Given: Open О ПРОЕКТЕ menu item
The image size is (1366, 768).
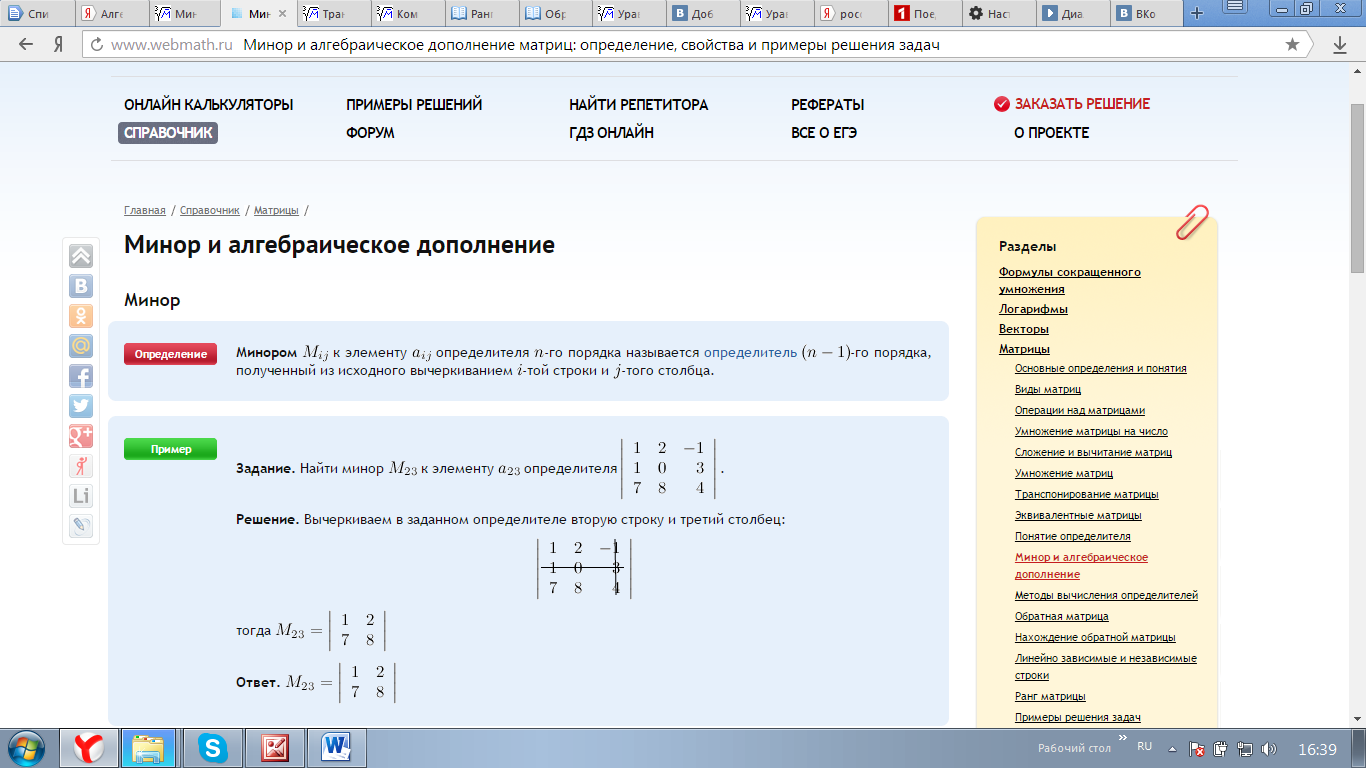Looking at the screenshot, I should tap(1051, 133).
